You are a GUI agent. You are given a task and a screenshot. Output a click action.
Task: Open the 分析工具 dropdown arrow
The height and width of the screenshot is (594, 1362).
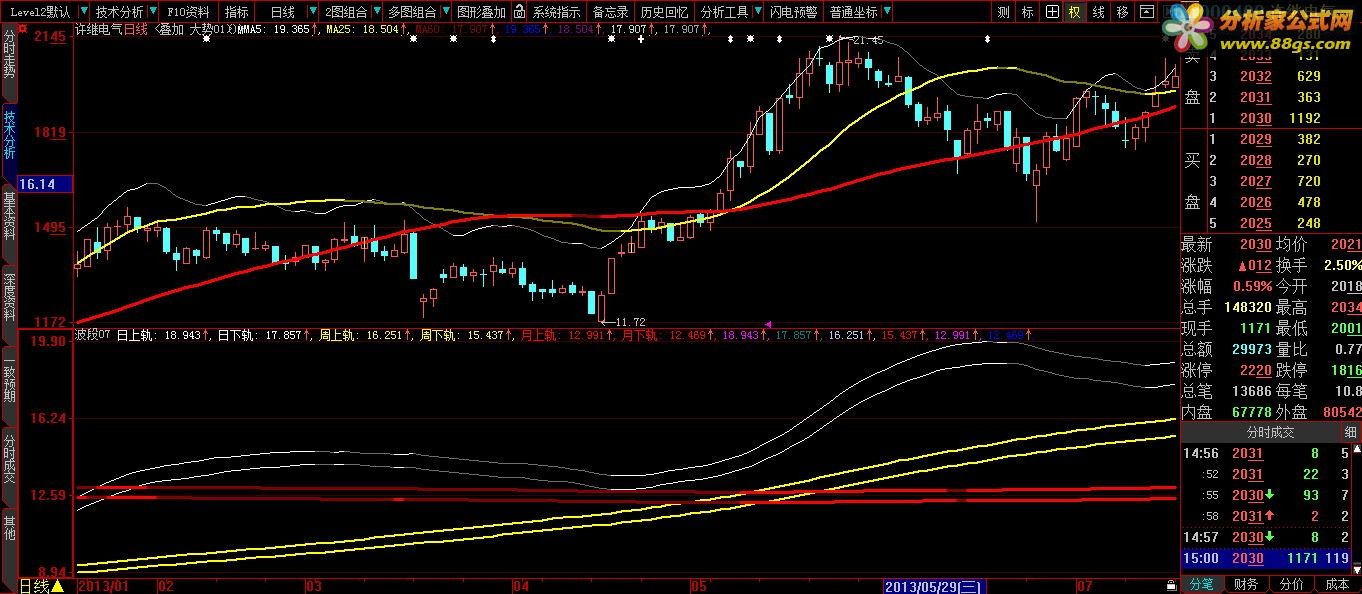756,12
